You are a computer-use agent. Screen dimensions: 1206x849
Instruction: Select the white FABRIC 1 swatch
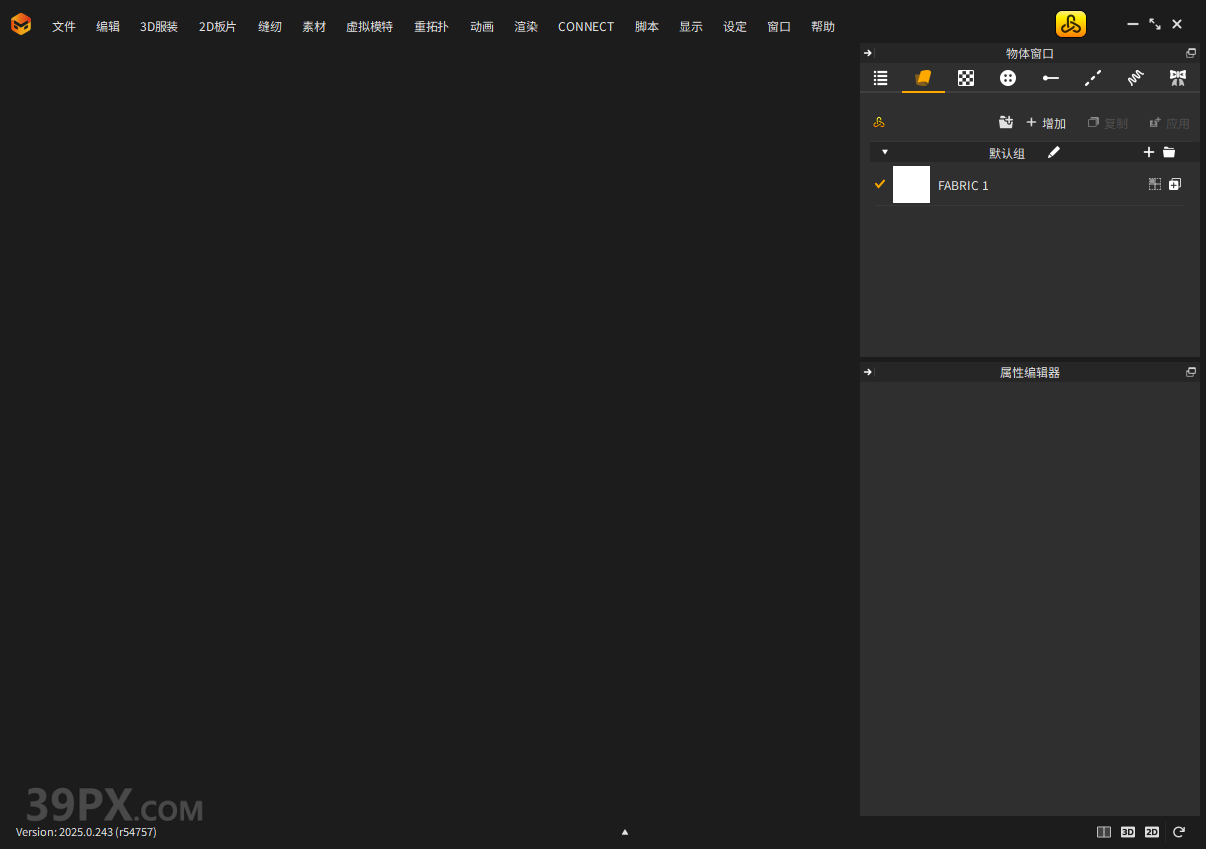click(x=911, y=185)
